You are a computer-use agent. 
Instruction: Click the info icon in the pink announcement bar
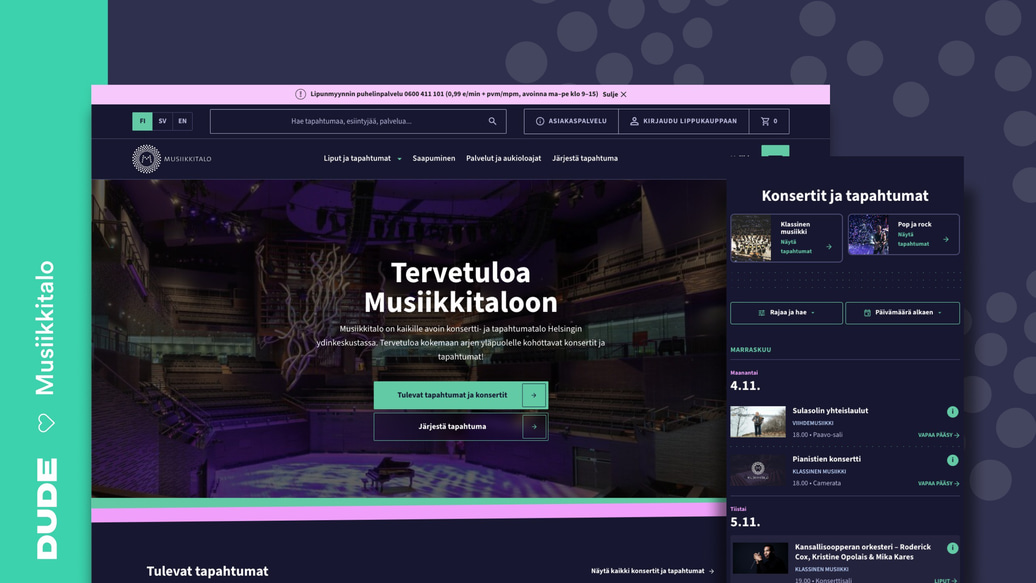click(x=301, y=95)
